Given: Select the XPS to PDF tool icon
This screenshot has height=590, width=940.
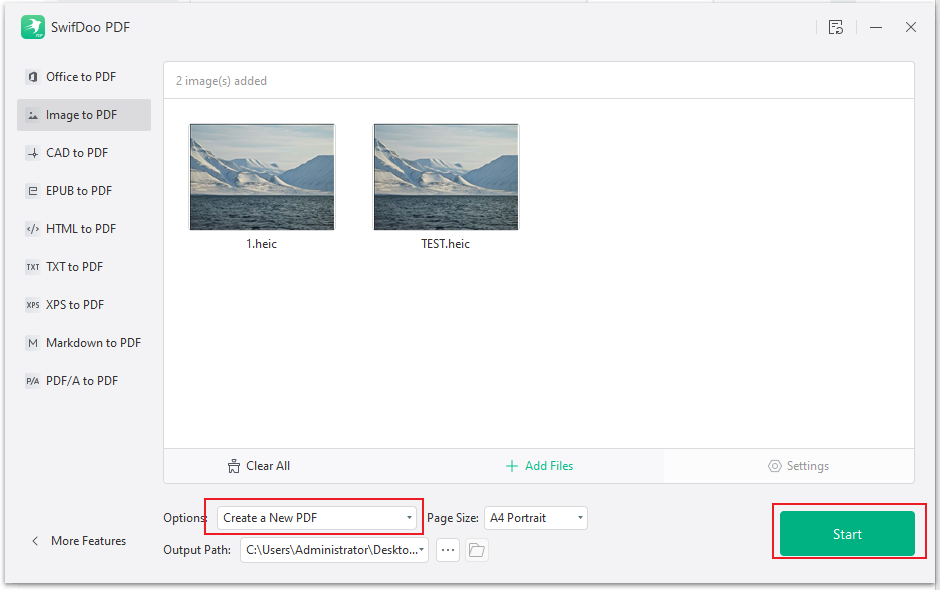Looking at the screenshot, I should pos(31,304).
